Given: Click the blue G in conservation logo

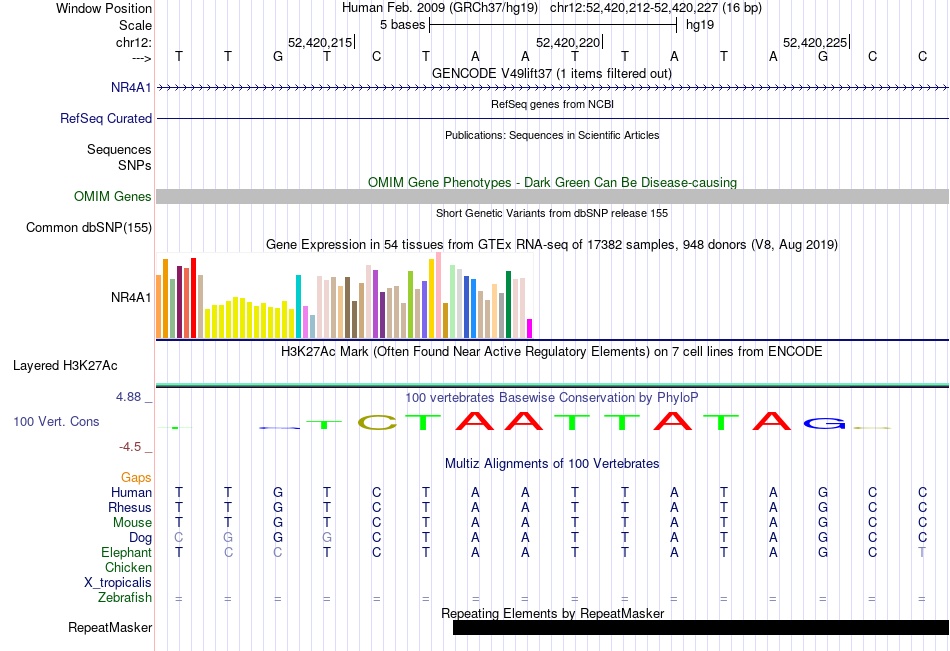Looking at the screenshot, I should (x=823, y=423).
